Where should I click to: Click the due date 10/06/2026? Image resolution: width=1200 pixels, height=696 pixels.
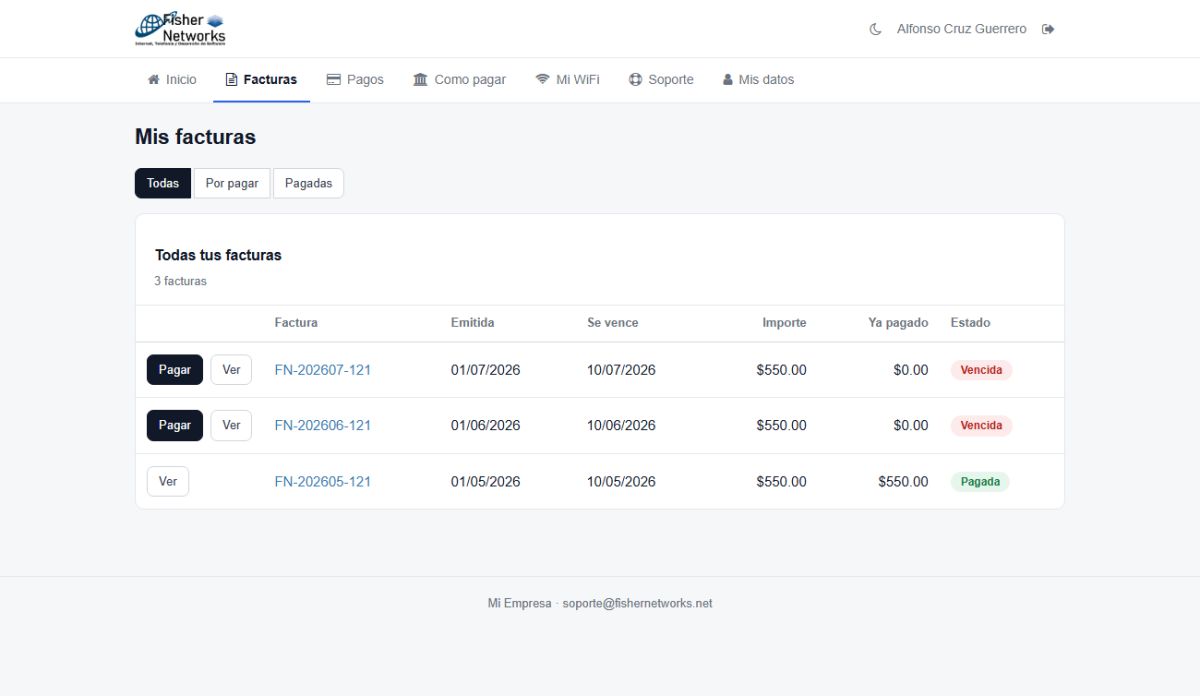[621, 425]
